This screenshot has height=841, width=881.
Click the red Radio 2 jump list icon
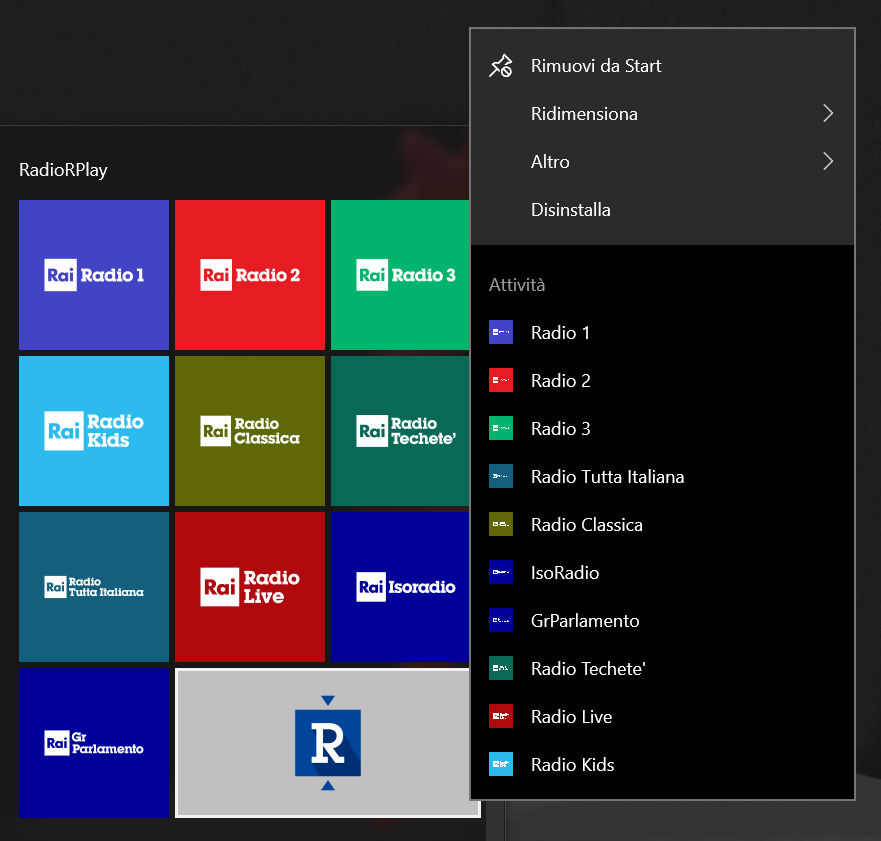pos(501,380)
